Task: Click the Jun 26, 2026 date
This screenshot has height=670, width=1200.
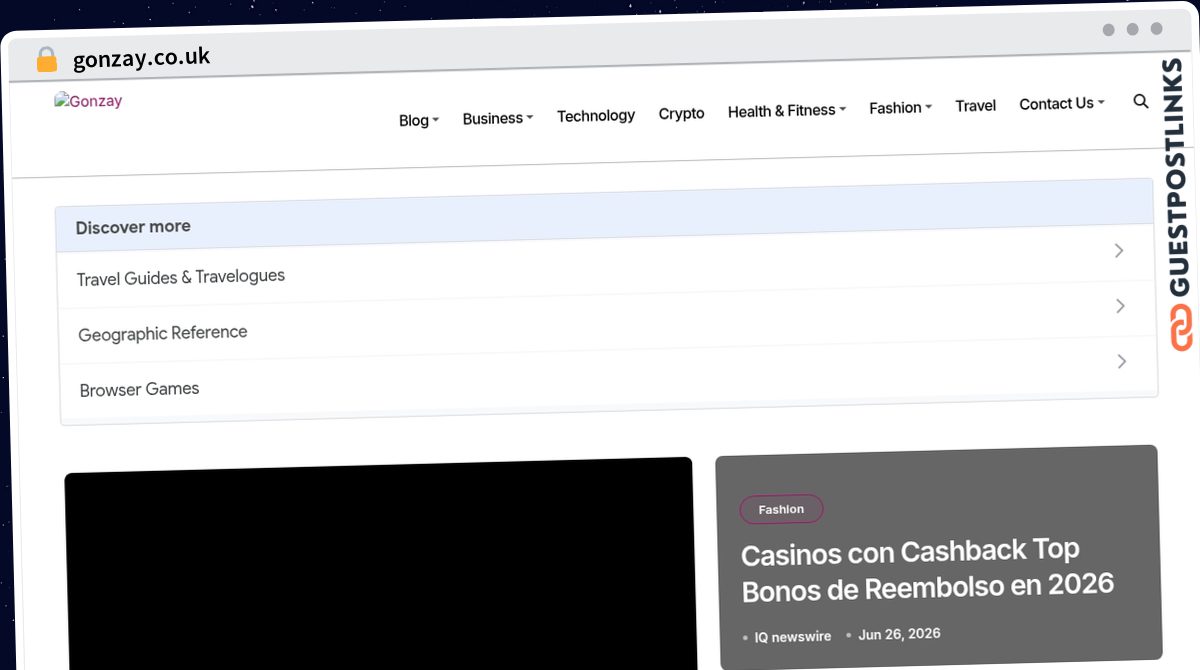Action: (x=899, y=634)
